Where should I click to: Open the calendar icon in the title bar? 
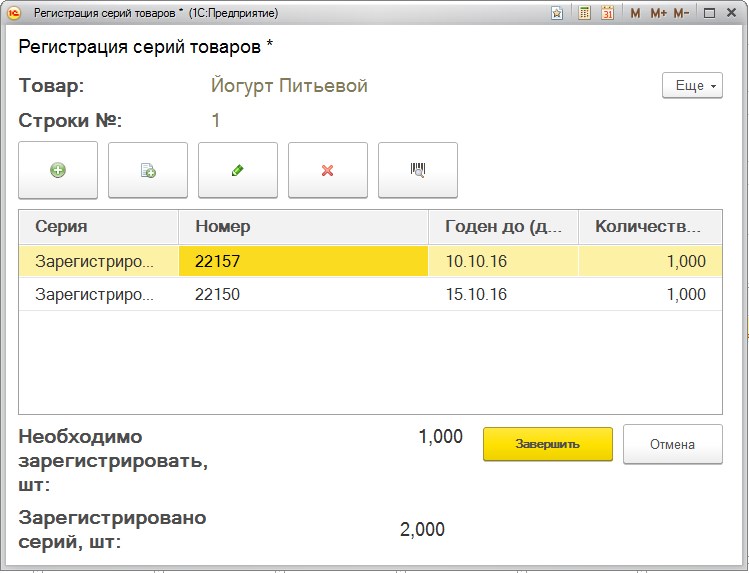click(607, 13)
